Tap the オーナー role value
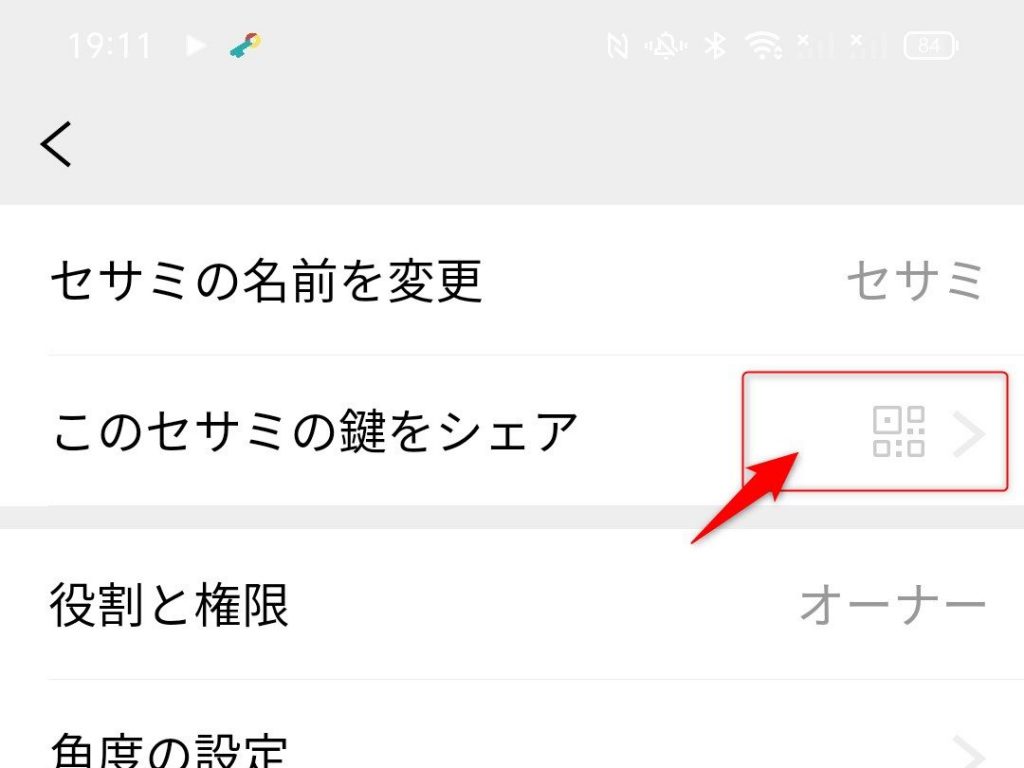This screenshot has width=1024, height=768. coord(893,605)
